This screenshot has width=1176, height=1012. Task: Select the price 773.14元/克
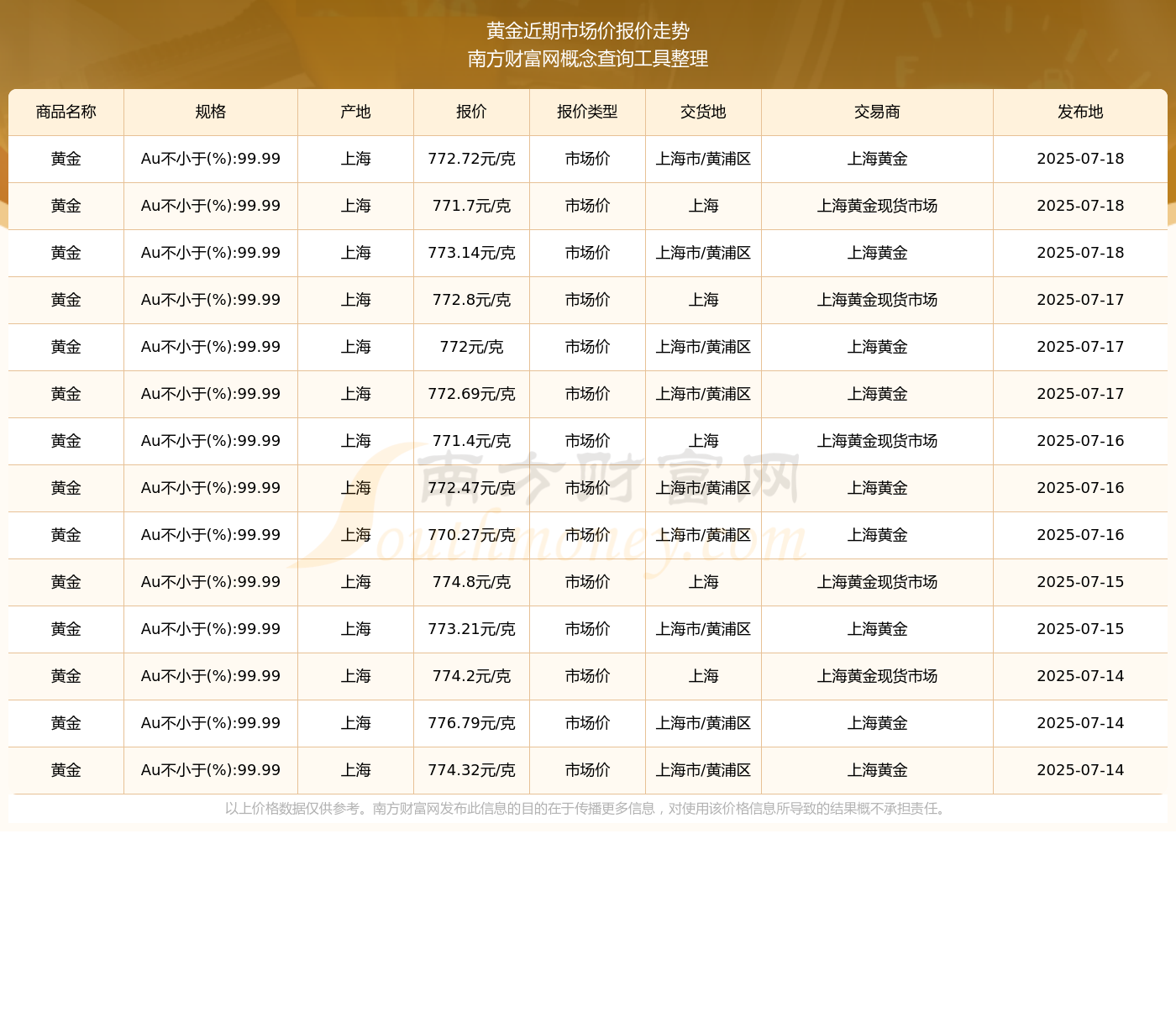point(472,253)
